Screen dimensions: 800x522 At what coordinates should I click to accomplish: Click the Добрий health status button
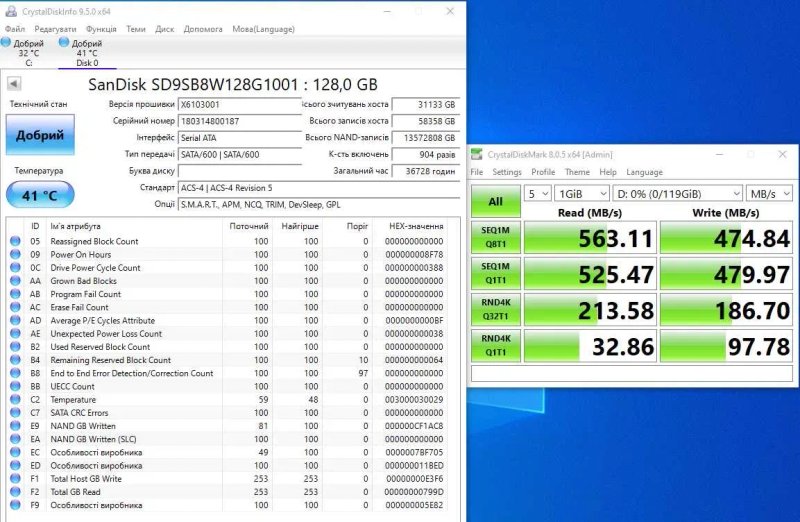(x=40, y=135)
